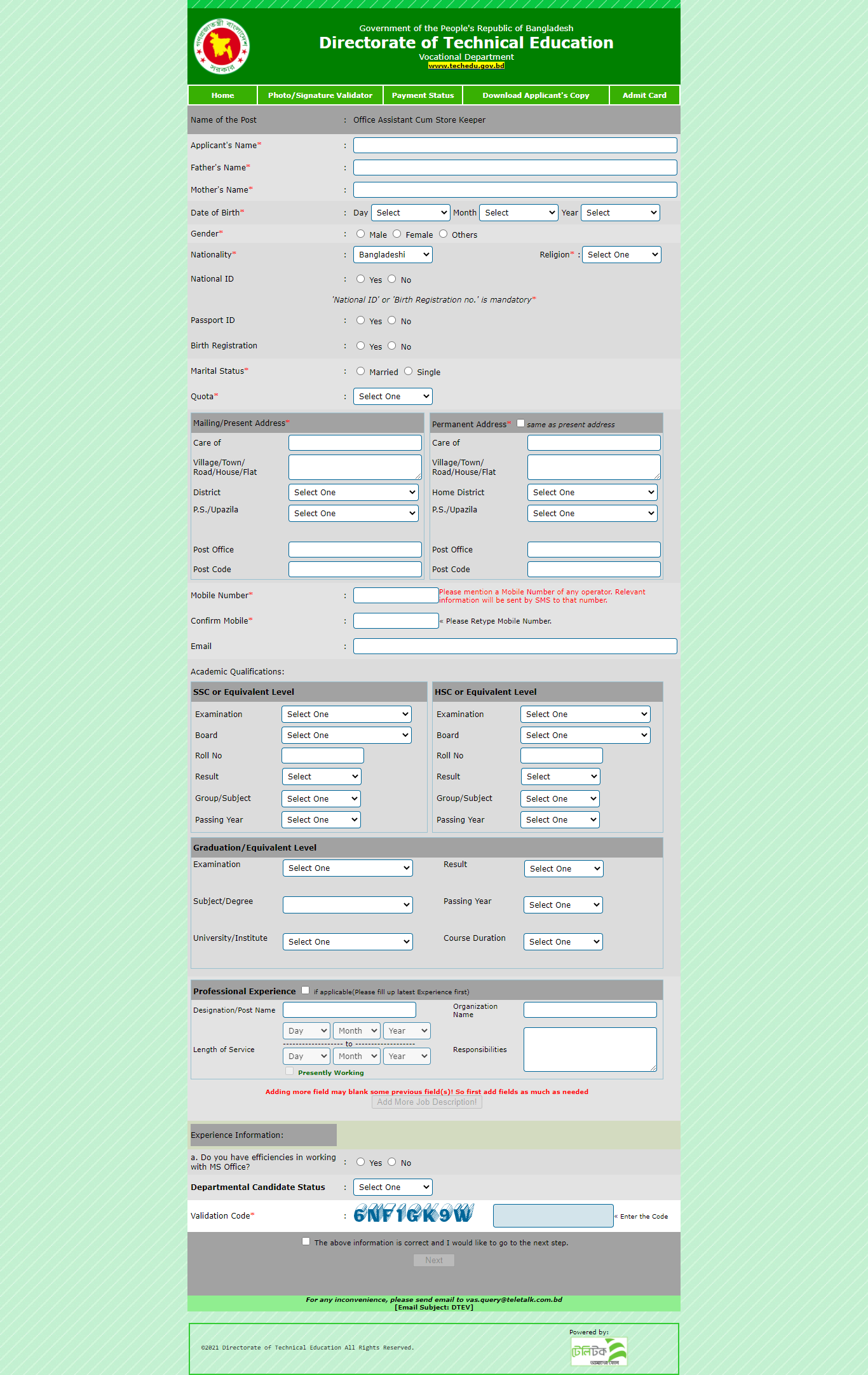Viewport: 868px width, 1375px height.
Task: Open the Quota dropdown
Action: click(x=393, y=397)
